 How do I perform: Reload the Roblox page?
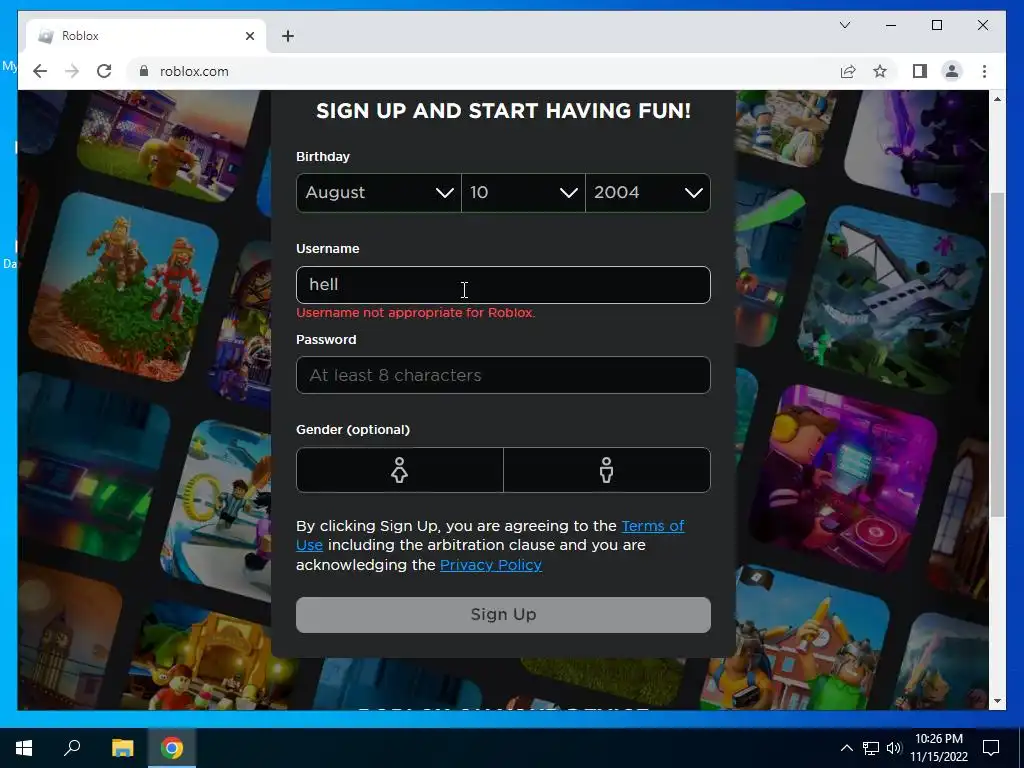[104, 71]
